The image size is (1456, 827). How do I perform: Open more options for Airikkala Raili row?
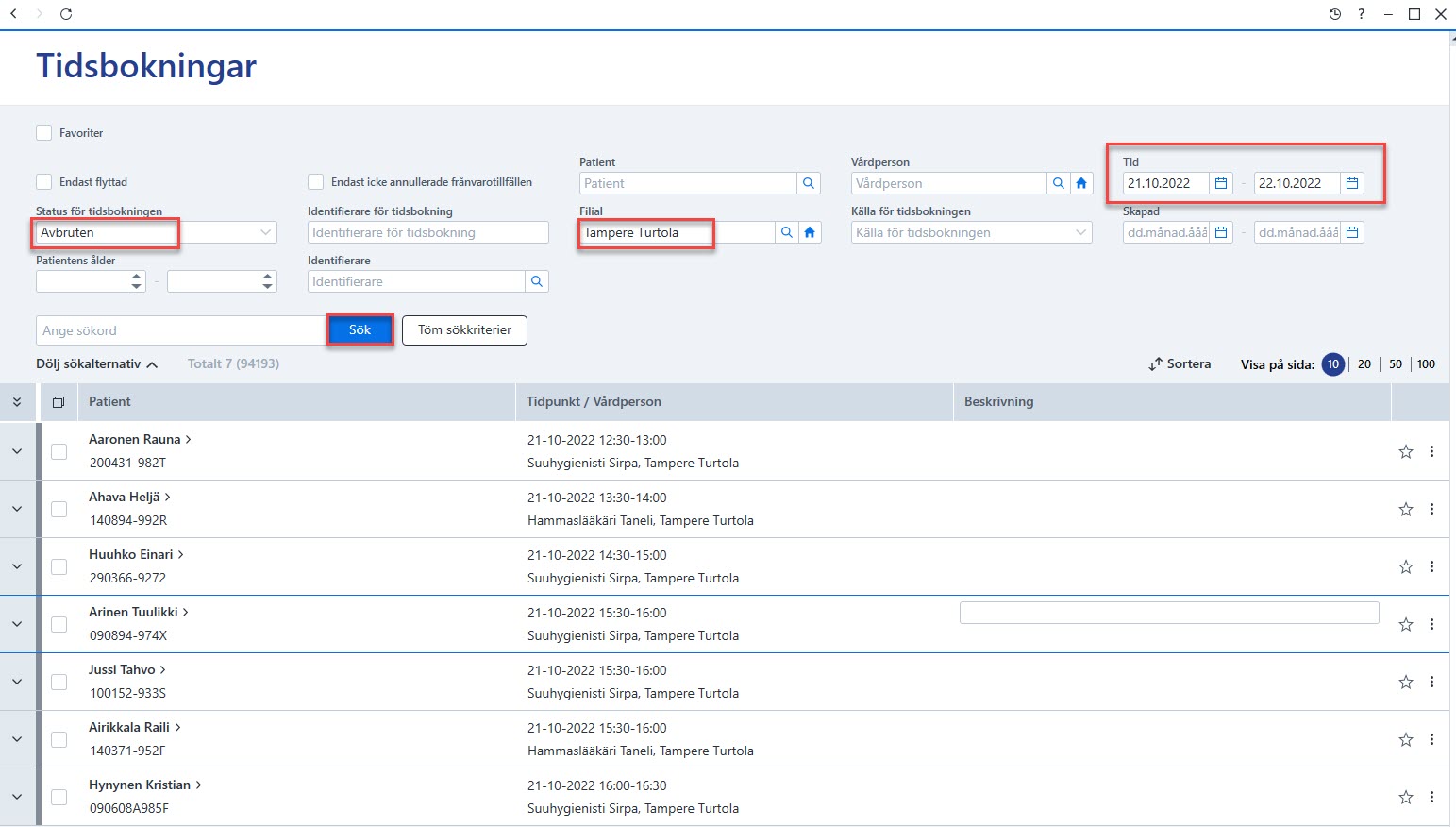pyautogui.click(x=1431, y=739)
